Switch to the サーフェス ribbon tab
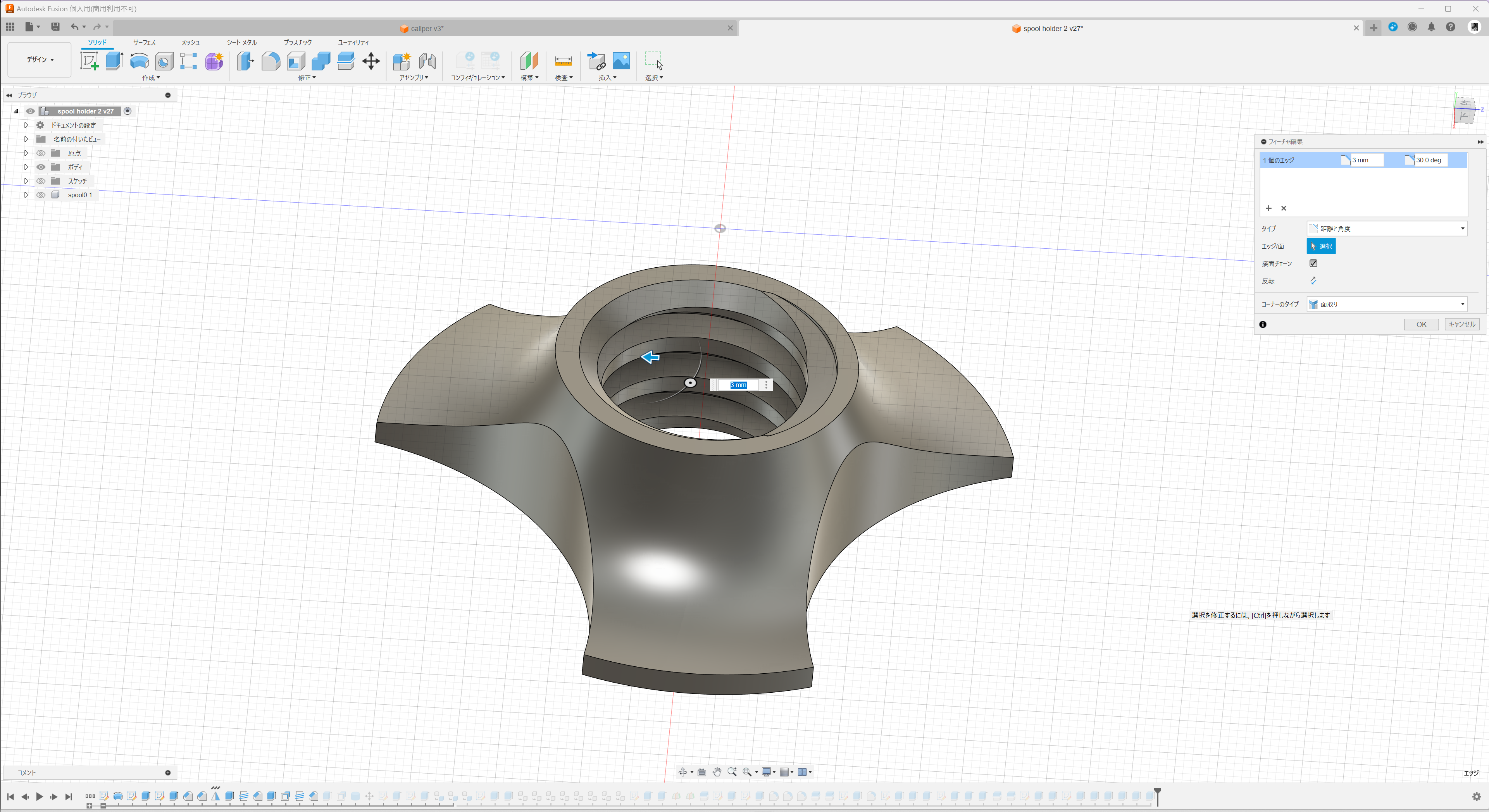The width and height of the screenshot is (1489, 812). (144, 42)
